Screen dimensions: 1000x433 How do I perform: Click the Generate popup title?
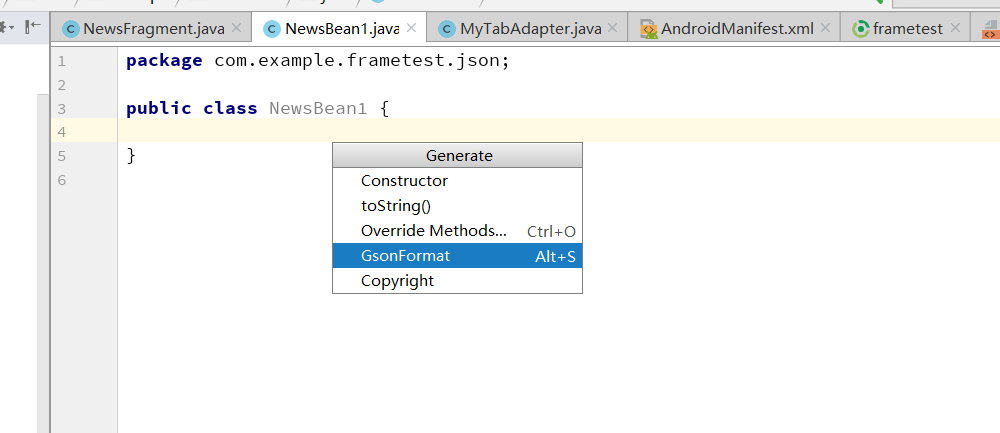pyautogui.click(x=459, y=156)
